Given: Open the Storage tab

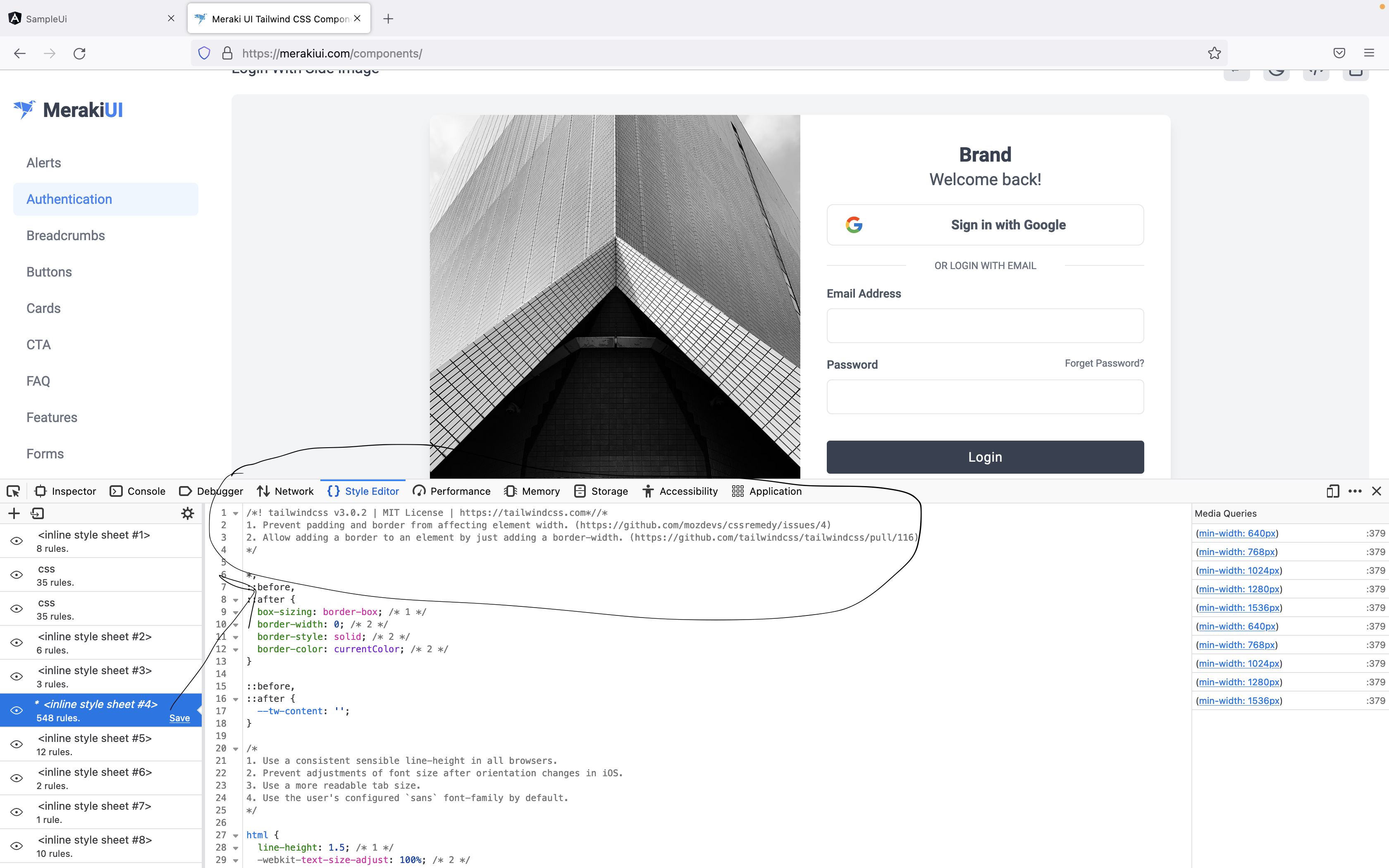Looking at the screenshot, I should tap(601, 491).
